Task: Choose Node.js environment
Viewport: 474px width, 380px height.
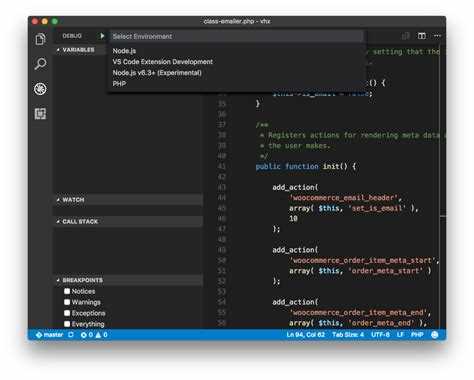Action: [237, 51]
